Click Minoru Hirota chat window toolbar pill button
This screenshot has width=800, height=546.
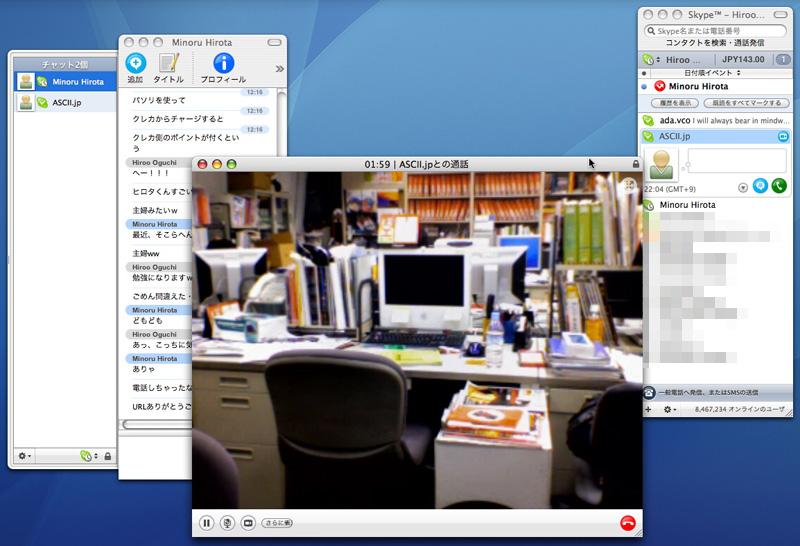click(274, 42)
